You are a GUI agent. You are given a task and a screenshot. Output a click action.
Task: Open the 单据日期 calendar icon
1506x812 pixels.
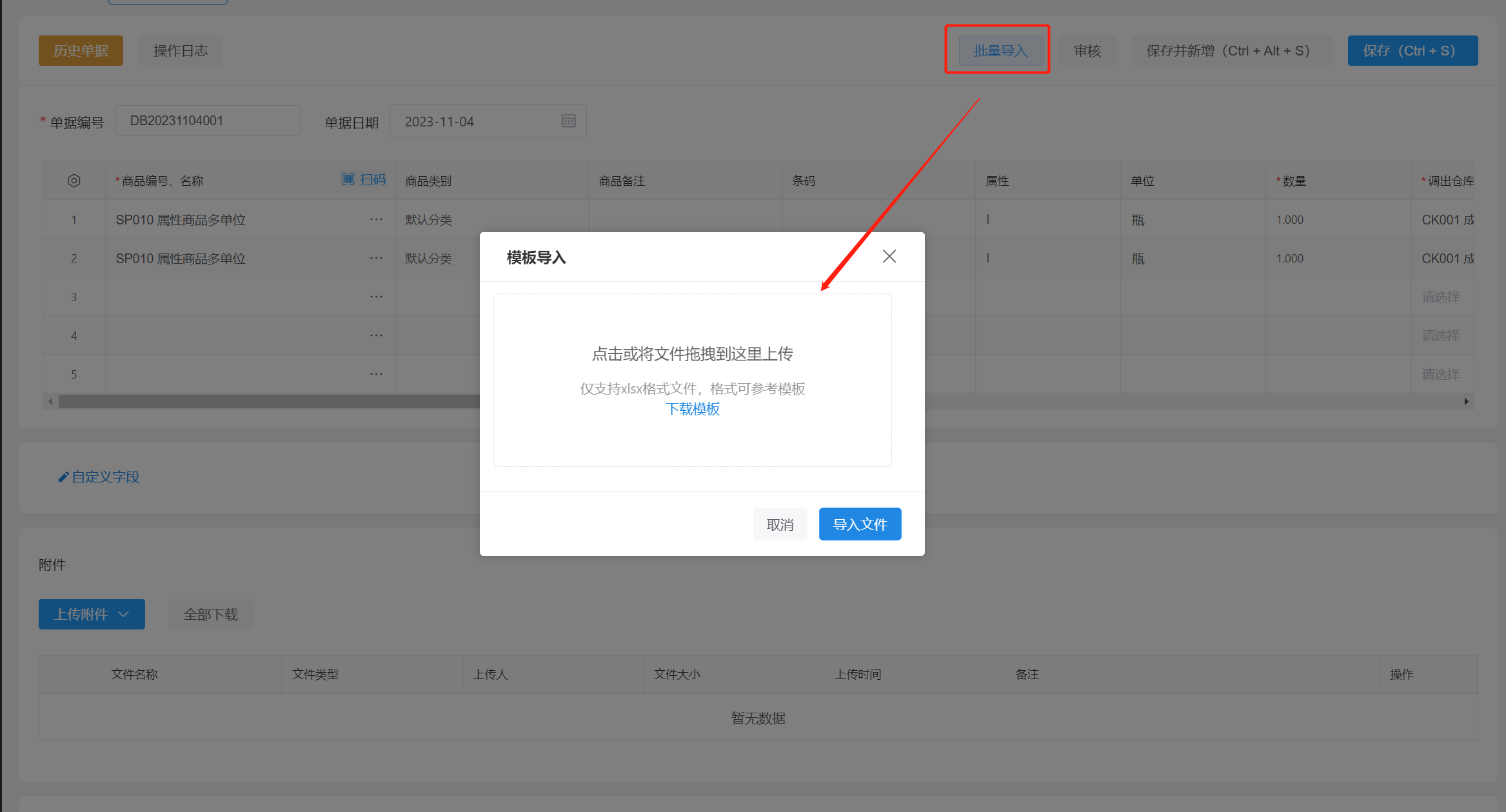pos(568,121)
